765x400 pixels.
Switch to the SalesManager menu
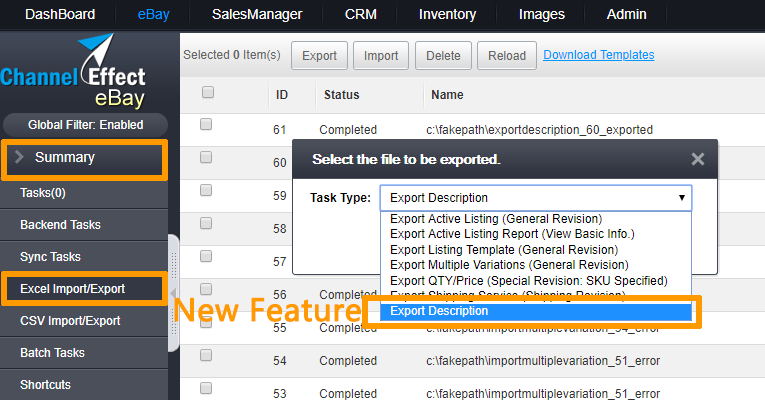257,15
